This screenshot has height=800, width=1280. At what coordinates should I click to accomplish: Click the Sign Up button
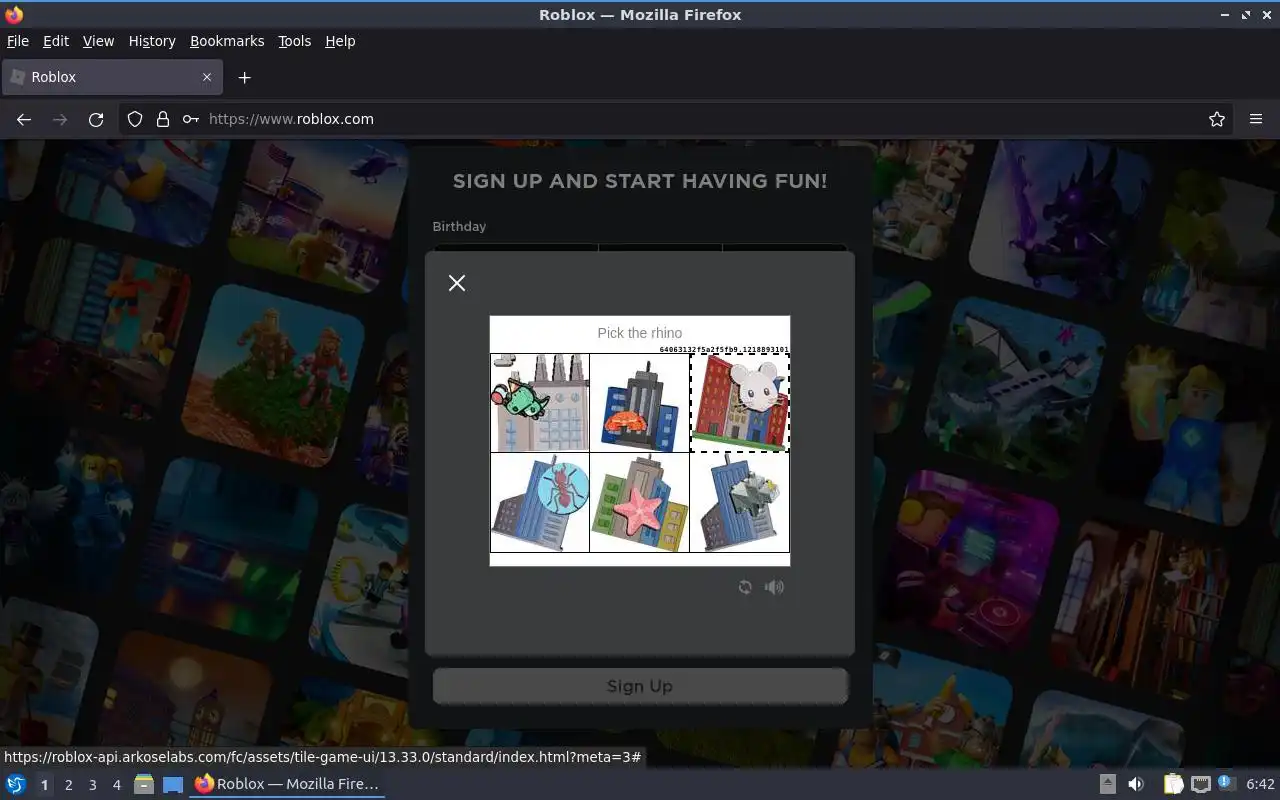pyautogui.click(x=640, y=686)
